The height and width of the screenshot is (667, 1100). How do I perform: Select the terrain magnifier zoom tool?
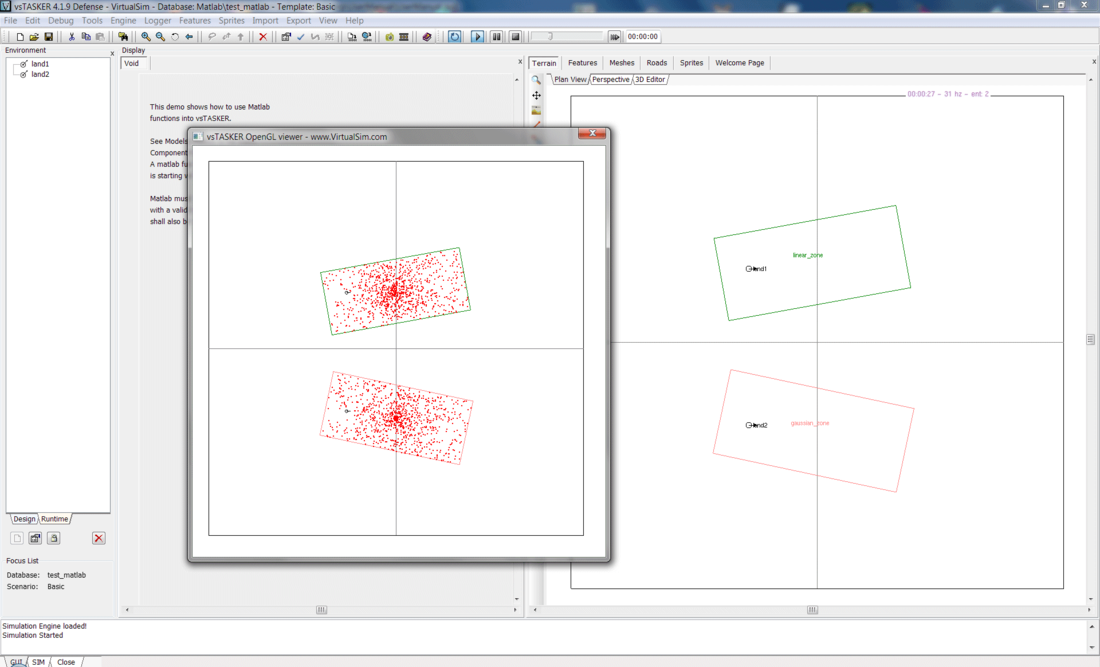point(537,80)
